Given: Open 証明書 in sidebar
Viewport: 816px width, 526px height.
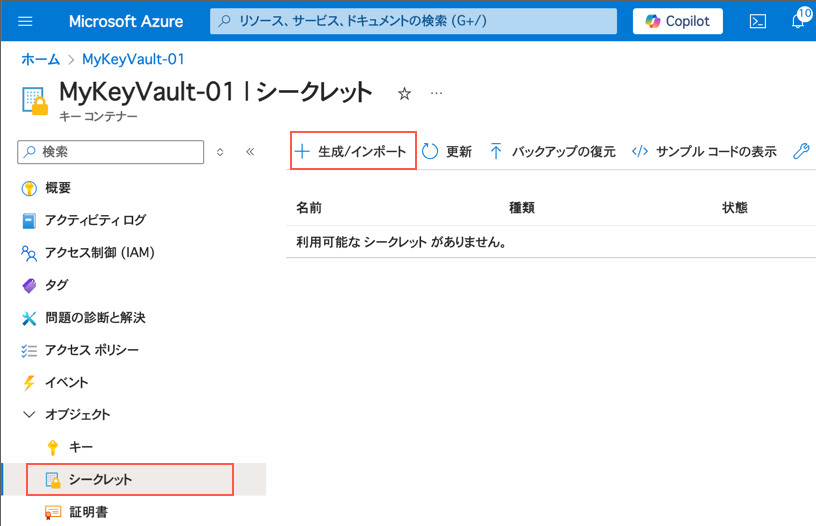Looking at the screenshot, I should coord(88,512).
